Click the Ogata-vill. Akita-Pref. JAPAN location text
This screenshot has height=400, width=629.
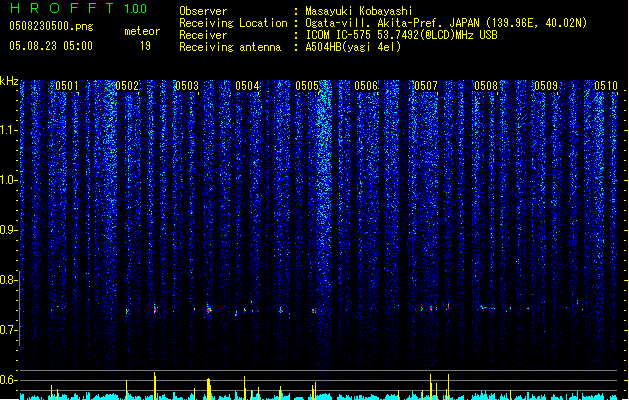coord(446,23)
